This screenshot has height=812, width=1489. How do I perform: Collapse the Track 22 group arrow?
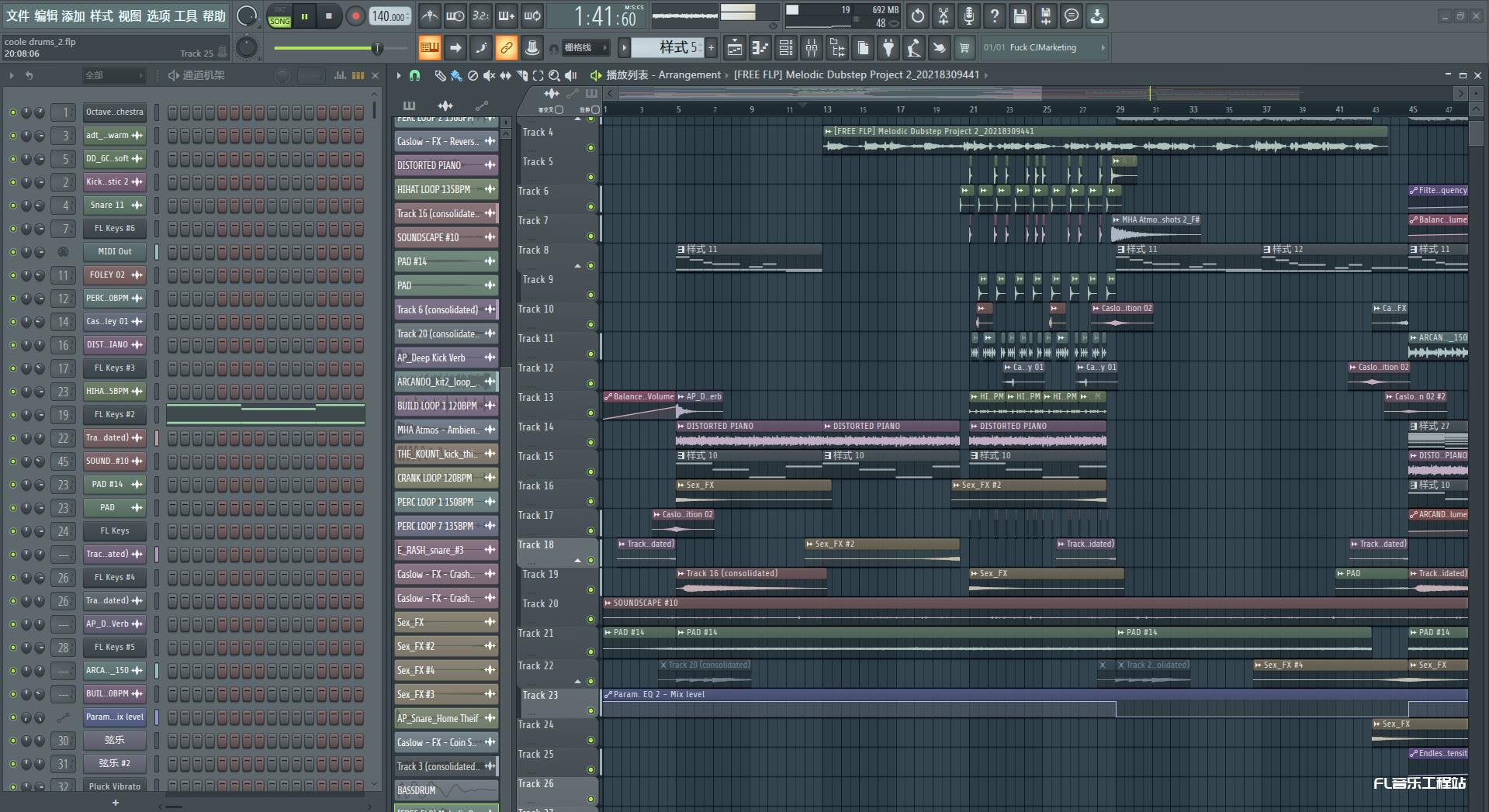click(577, 682)
